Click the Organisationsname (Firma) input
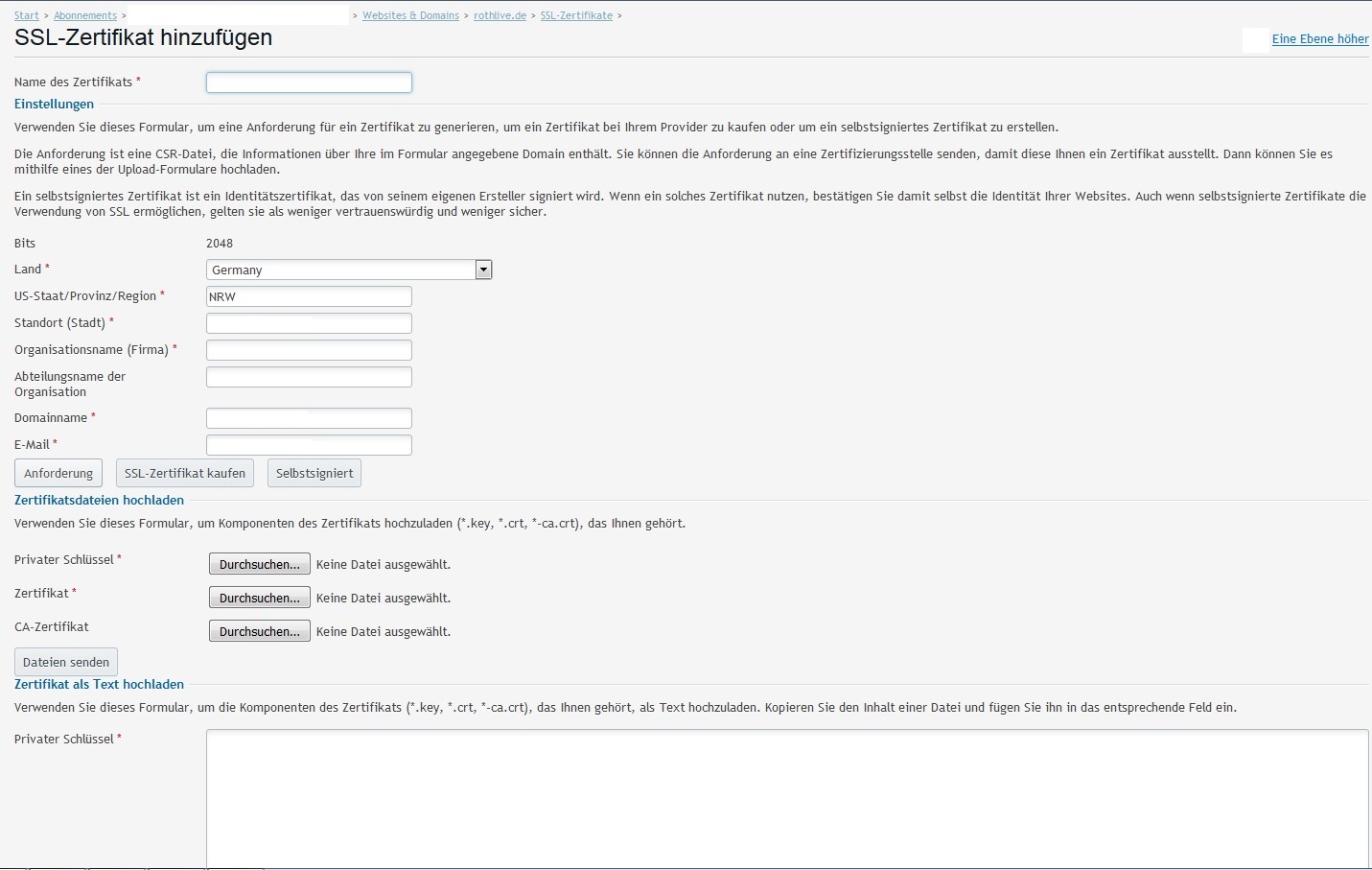This screenshot has width=1372, height=870. (x=309, y=350)
